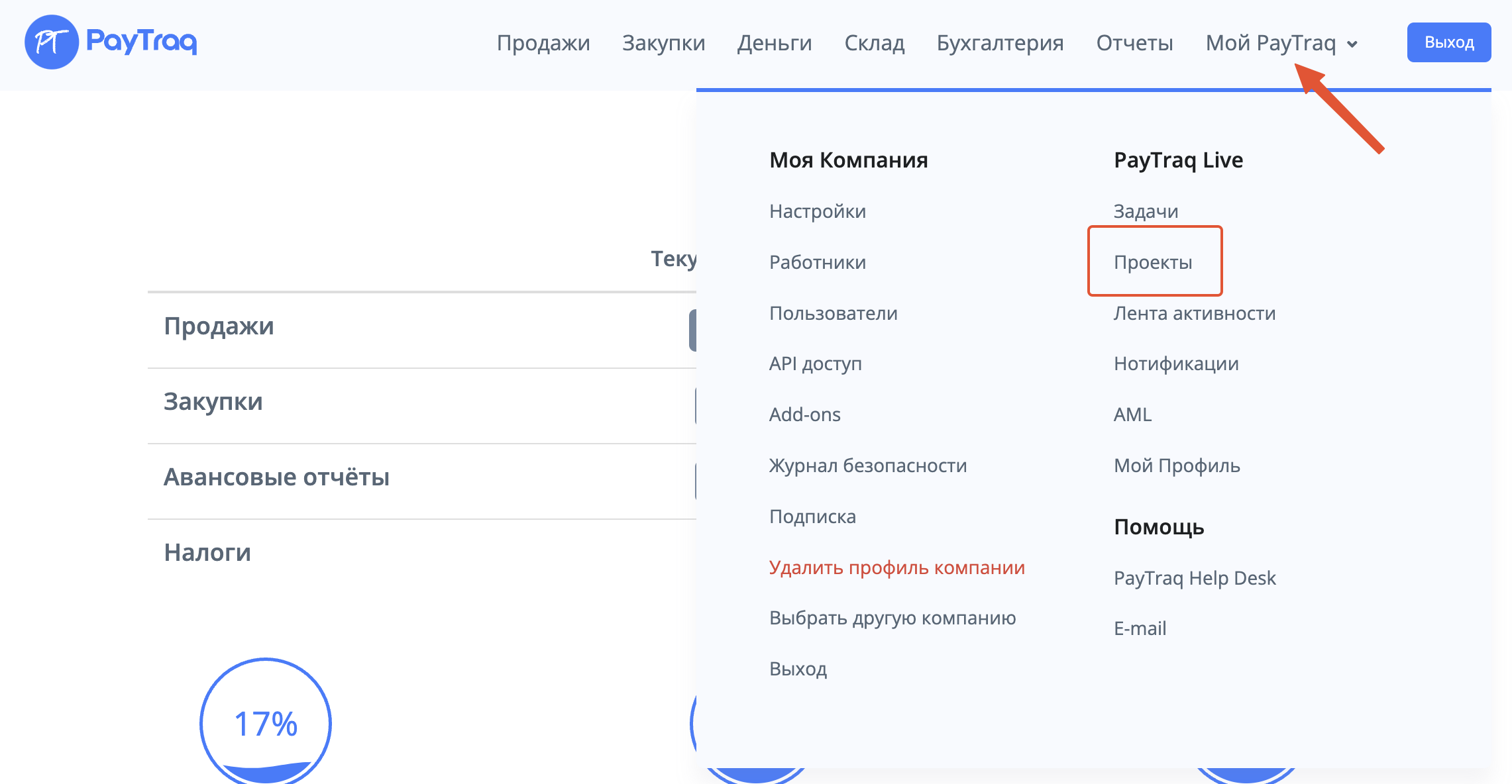Open the Закупки top menu
1512x784 pixels.
tap(663, 43)
